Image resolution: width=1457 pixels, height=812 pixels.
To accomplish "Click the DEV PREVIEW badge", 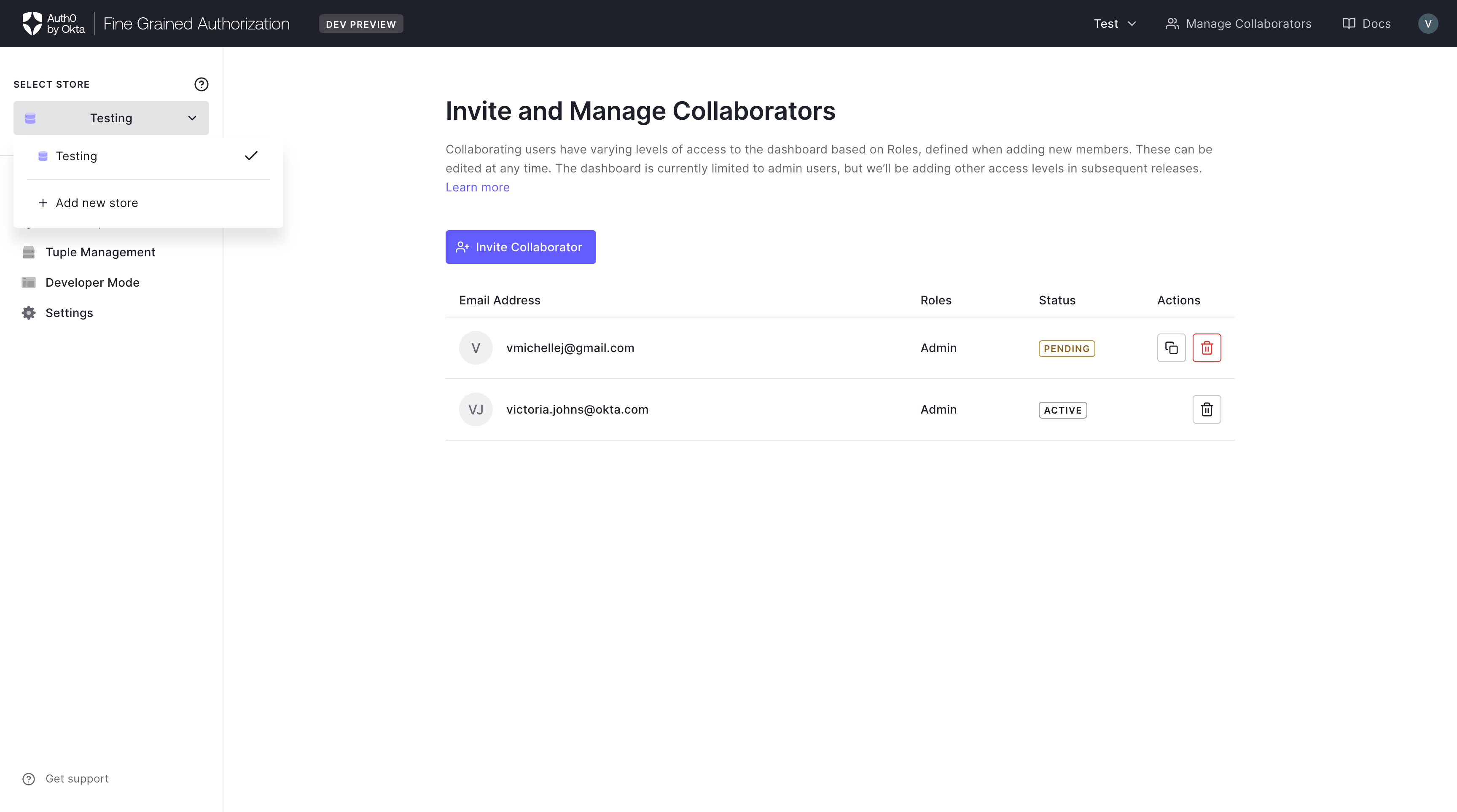I will [x=361, y=24].
